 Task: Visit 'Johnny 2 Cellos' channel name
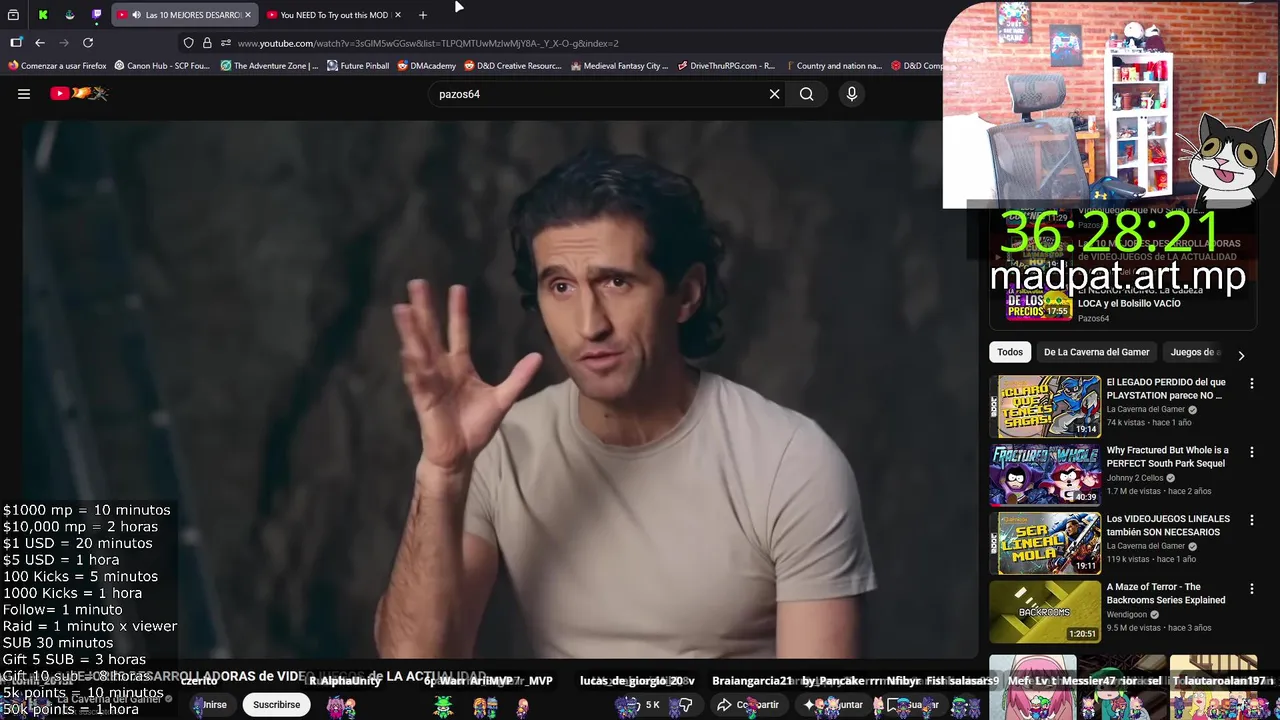[x=1135, y=478]
